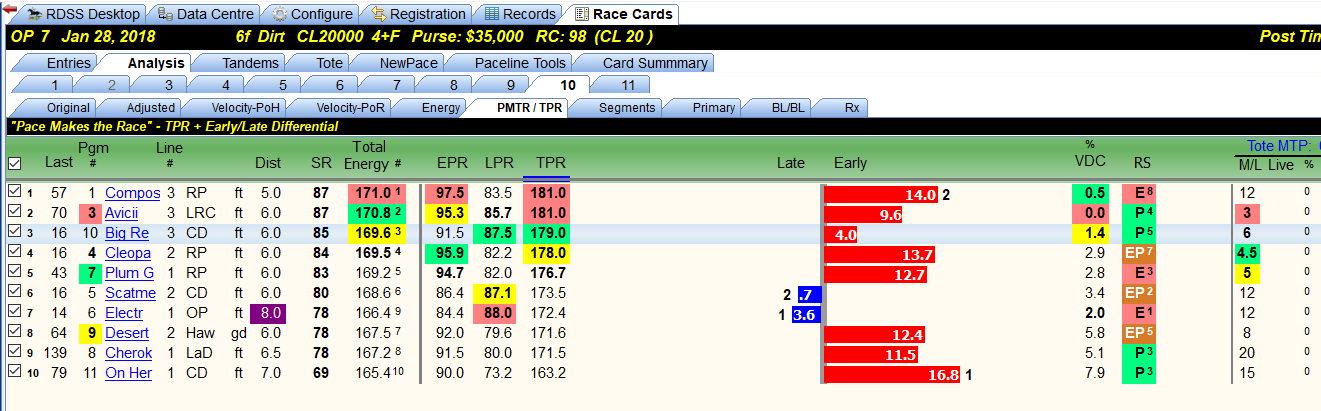Open the Cleopa horse link
This screenshot has width=1321, height=411.
[x=129, y=253]
